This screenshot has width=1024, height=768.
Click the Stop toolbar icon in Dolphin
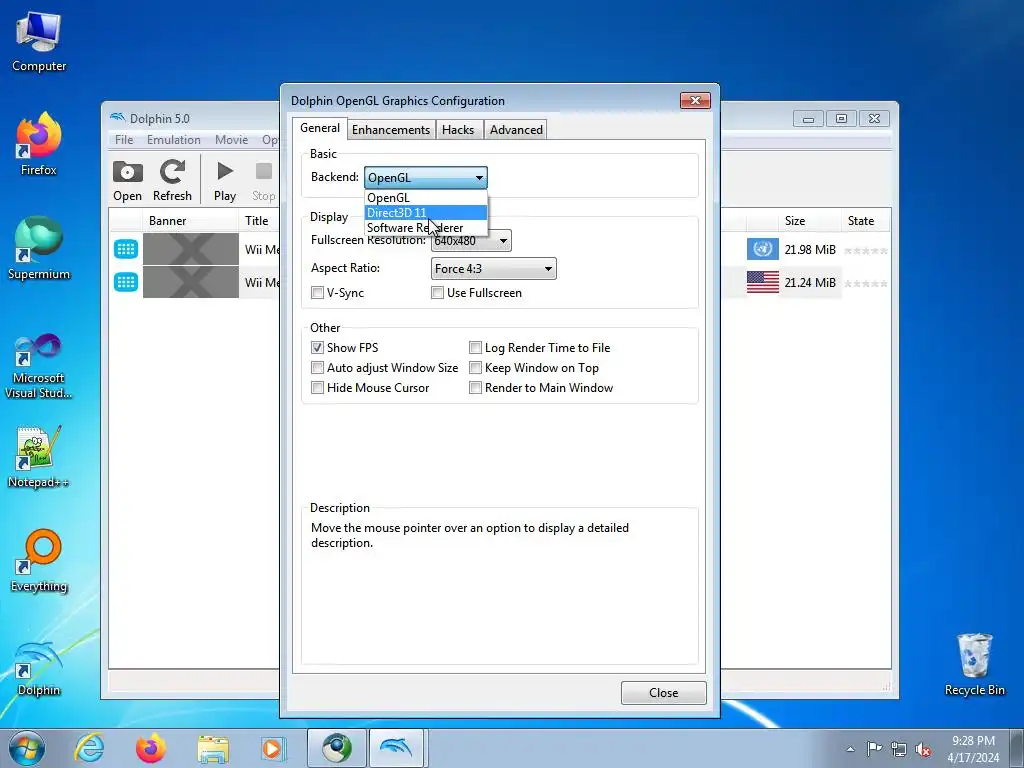click(x=264, y=180)
